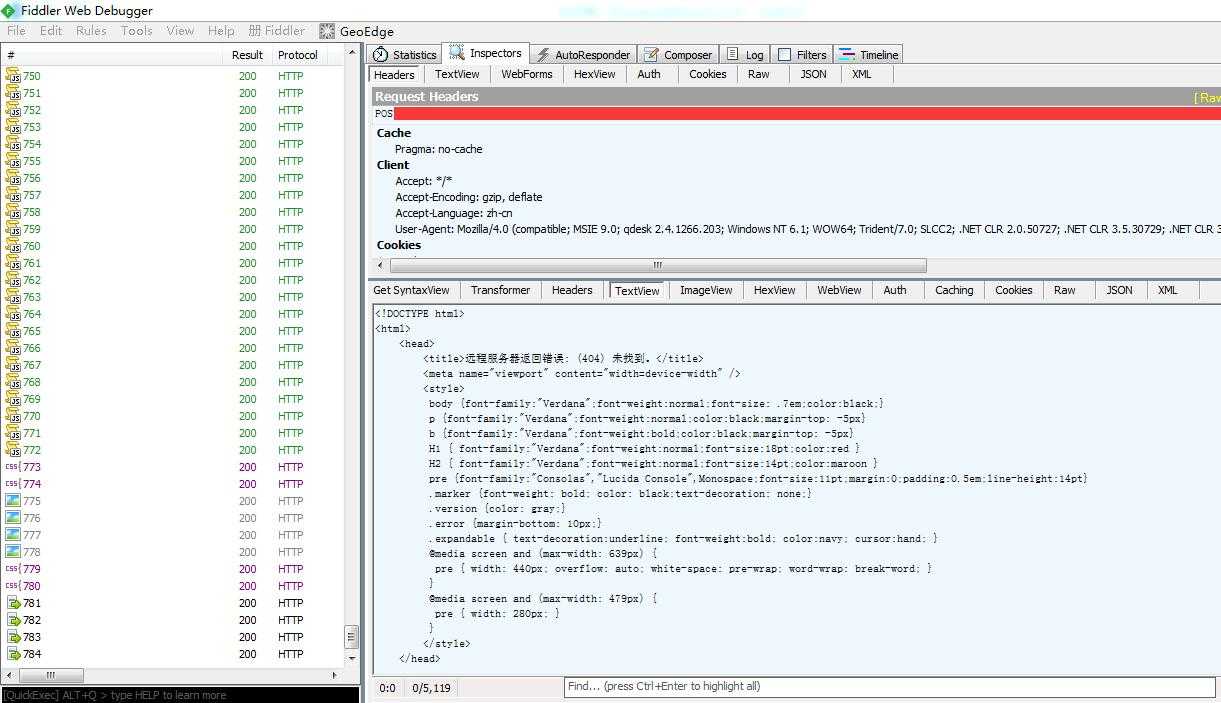The width and height of the screenshot is (1221, 703).
Task: Switch to response ImageView tab
Action: click(x=706, y=290)
